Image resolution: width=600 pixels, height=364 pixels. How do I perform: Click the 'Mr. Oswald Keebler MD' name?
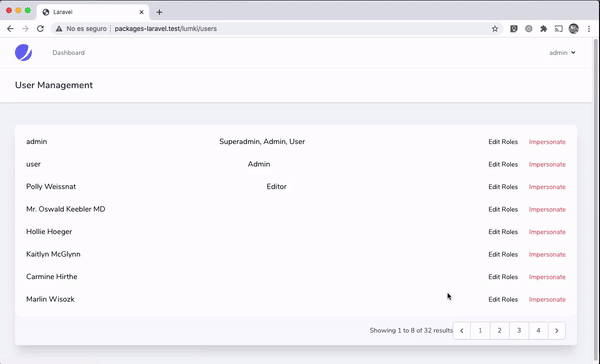(x=65, y=209)
